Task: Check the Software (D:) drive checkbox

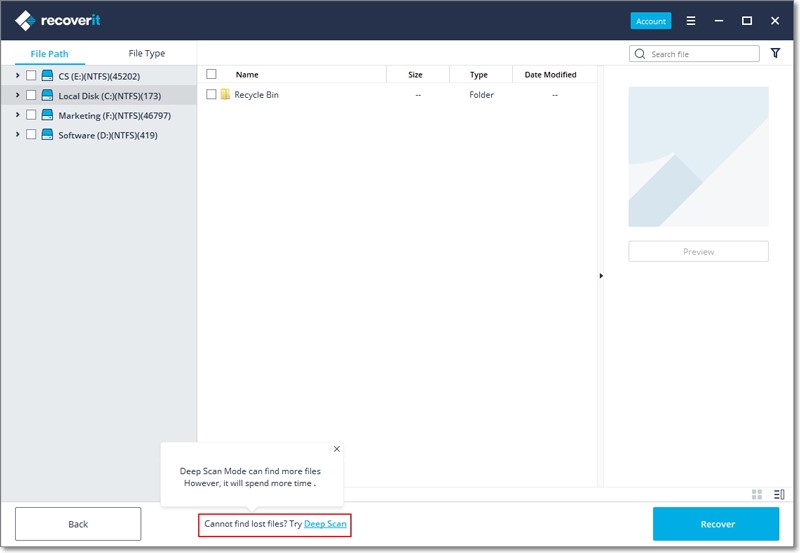Action: pyautogui.click(x=31, y=134)
